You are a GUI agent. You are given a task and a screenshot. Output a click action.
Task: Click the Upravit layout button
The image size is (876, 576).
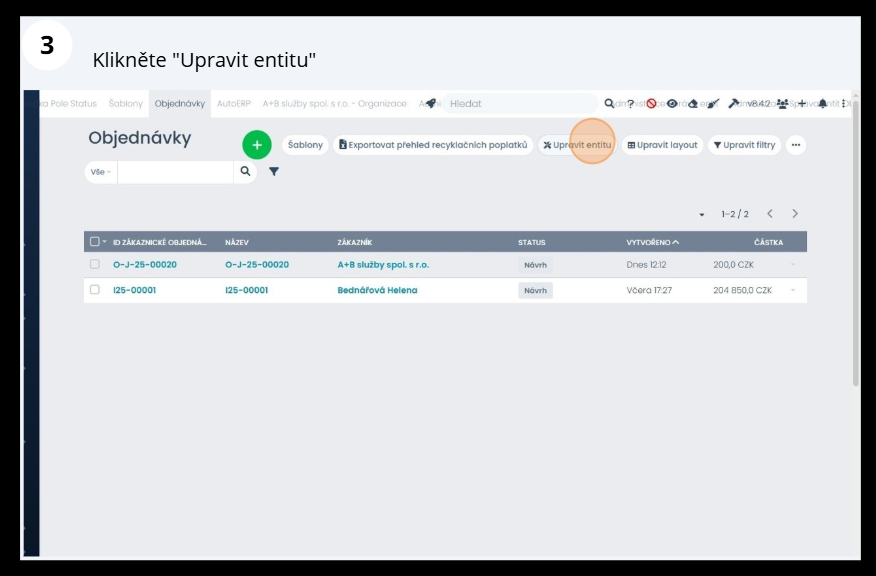pos(663,145)
